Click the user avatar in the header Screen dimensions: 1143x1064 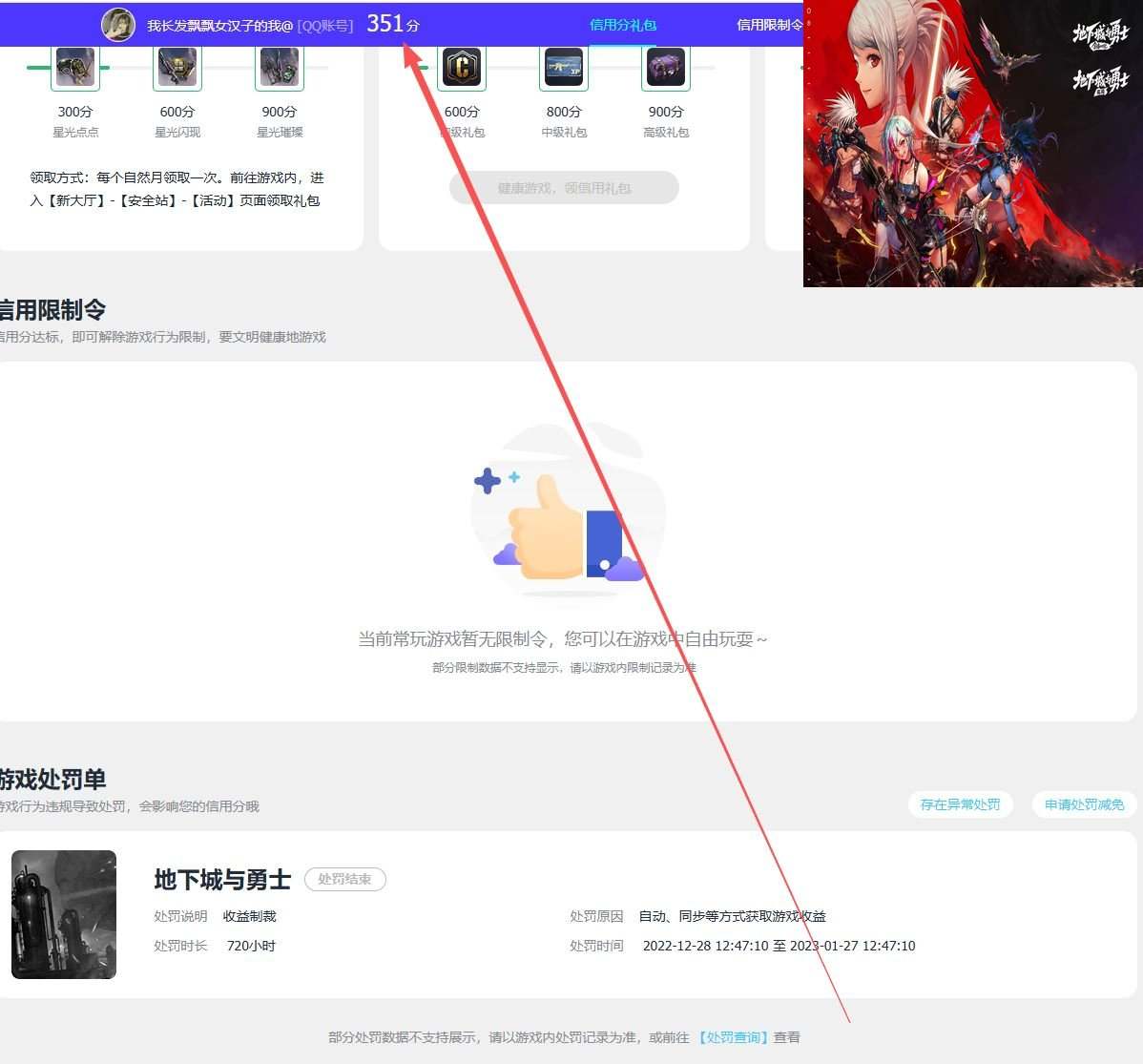(x=118, y=25)
